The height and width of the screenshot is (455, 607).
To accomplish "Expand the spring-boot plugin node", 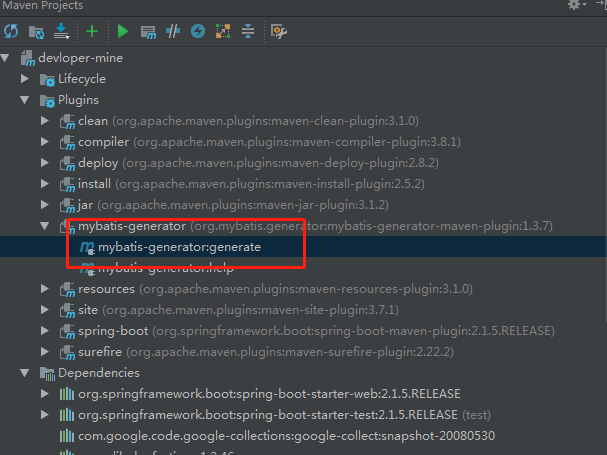I will (x=45, y=331).
